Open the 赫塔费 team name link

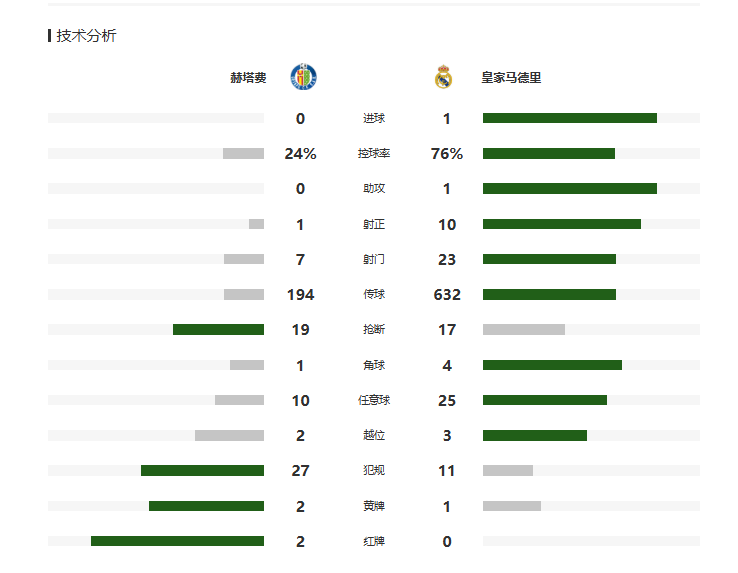[248, 77]
